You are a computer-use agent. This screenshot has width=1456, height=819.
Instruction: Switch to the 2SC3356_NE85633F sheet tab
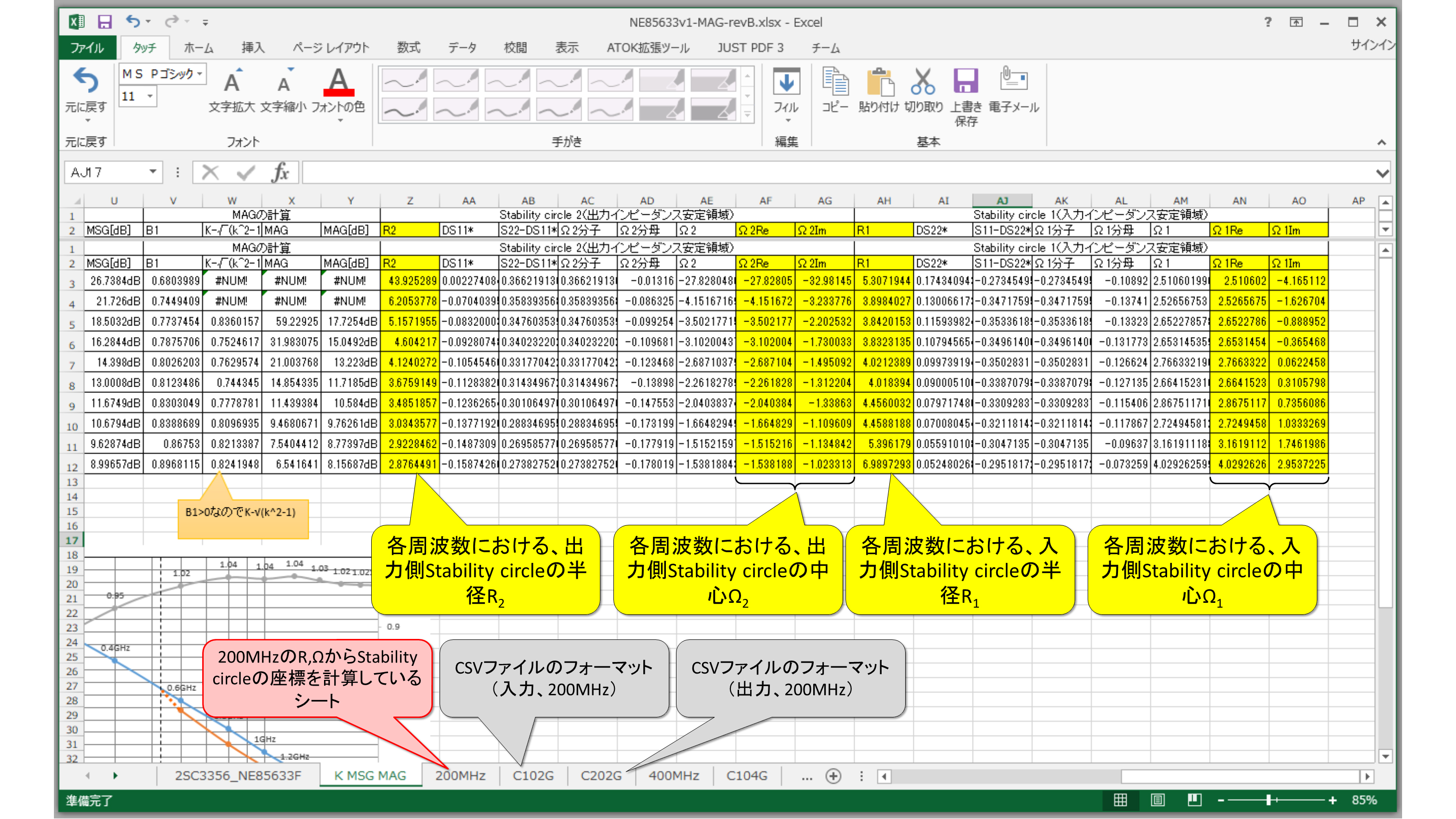[x=238, y=776]
